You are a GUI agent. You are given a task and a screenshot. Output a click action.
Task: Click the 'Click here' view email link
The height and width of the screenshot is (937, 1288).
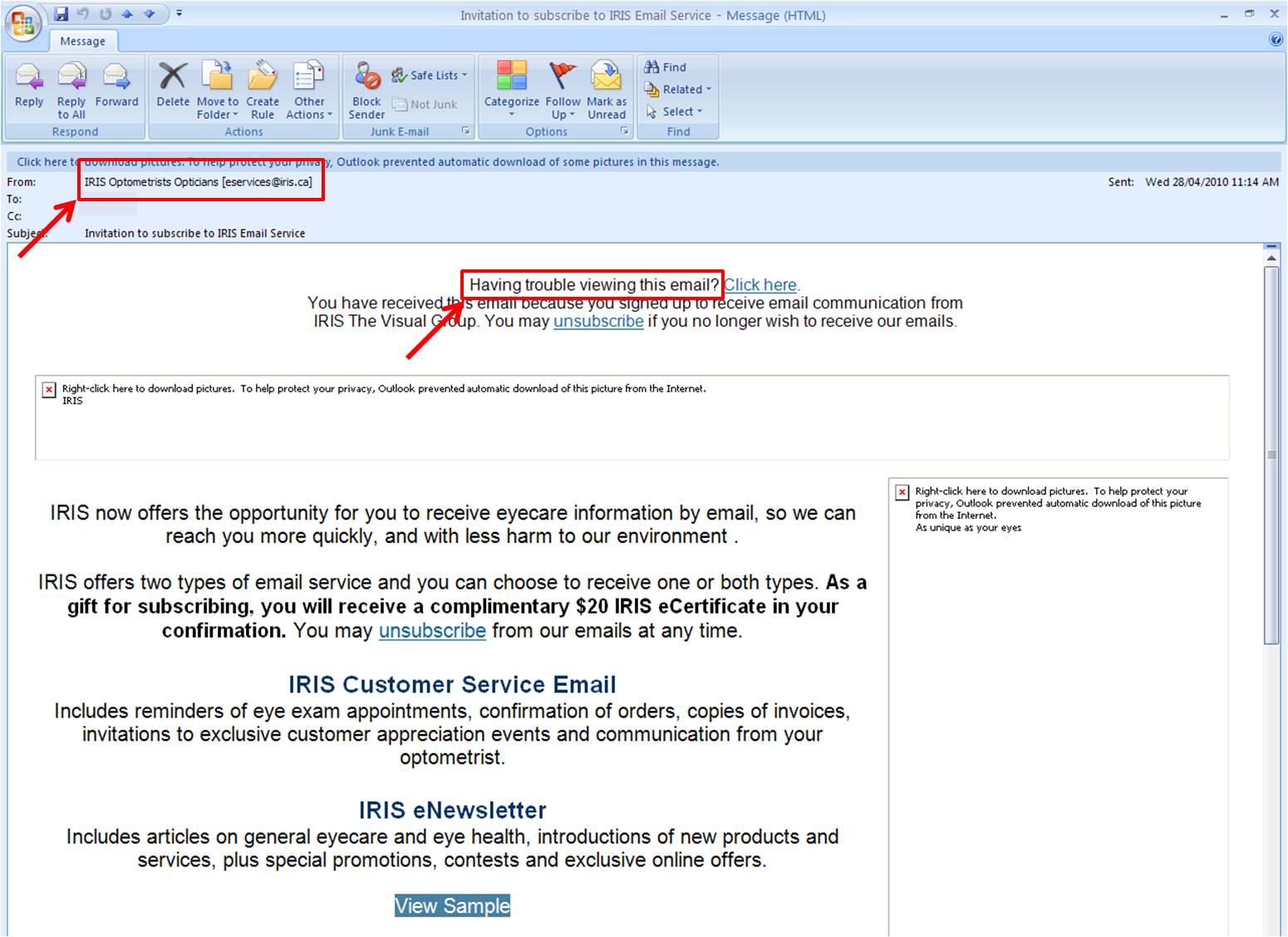click(x=760, y=285)
